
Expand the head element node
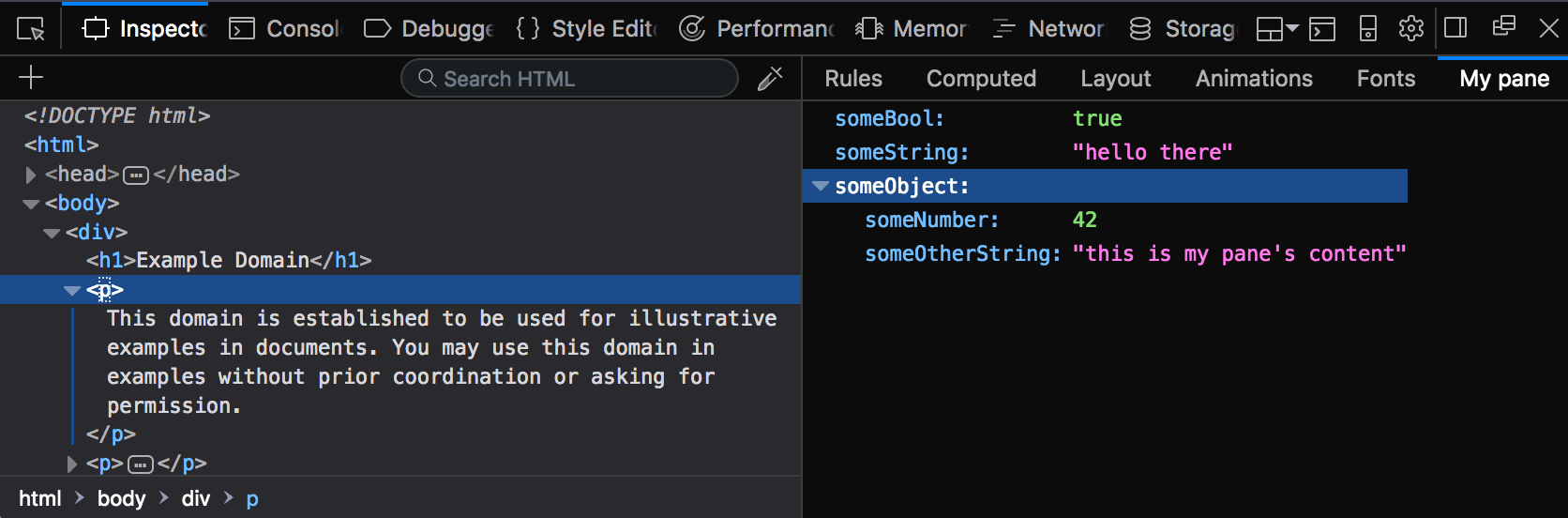click(31, 175)
